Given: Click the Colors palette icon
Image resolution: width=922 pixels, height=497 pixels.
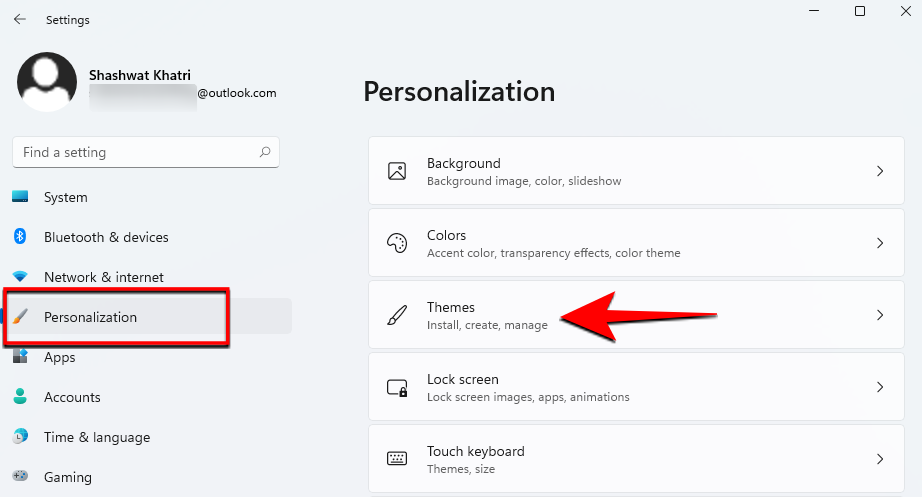Looking at the screenshot, I should (x=397, y=243).
